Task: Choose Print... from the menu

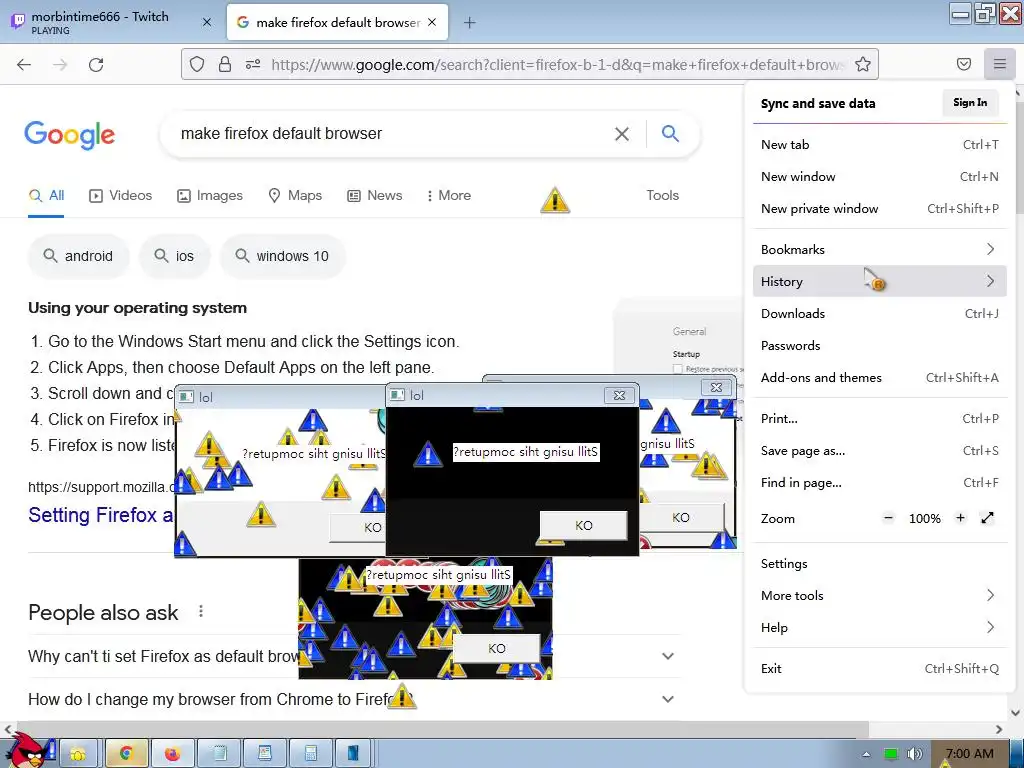Action: click(x=879, y=419)
